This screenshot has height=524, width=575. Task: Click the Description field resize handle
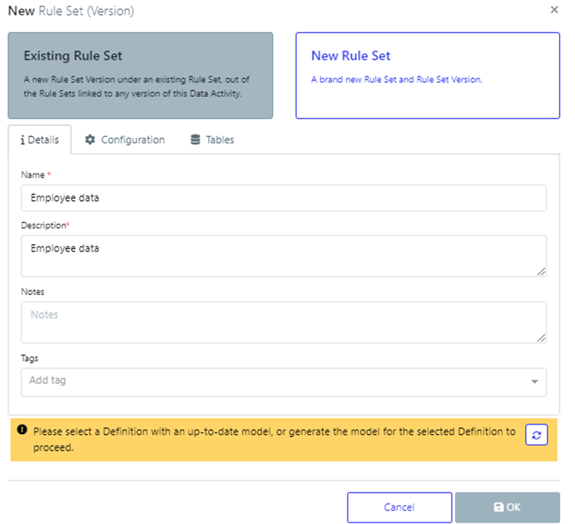541,271
